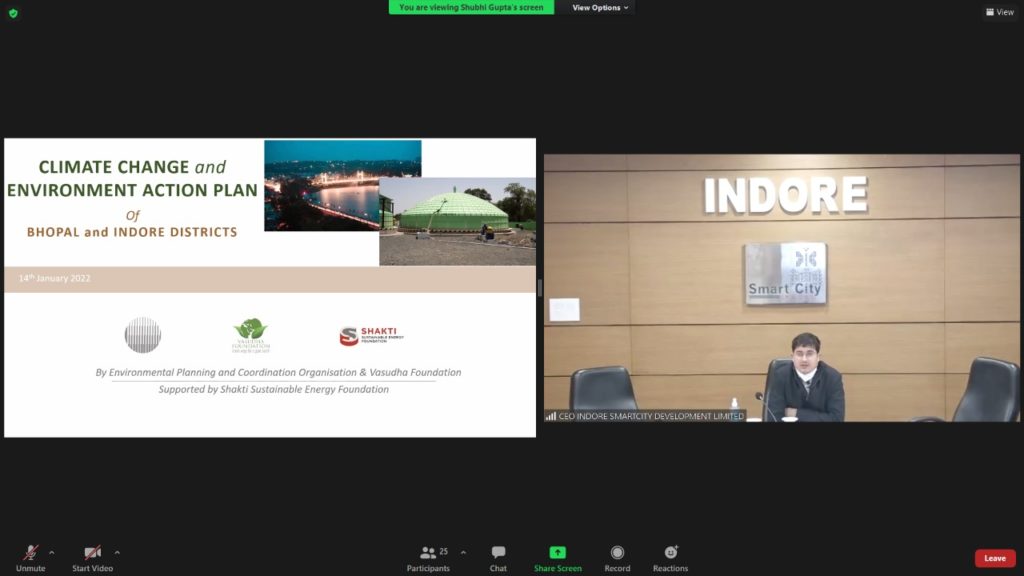
Task: Click the round striped EPCO logo
Action: 143,335
